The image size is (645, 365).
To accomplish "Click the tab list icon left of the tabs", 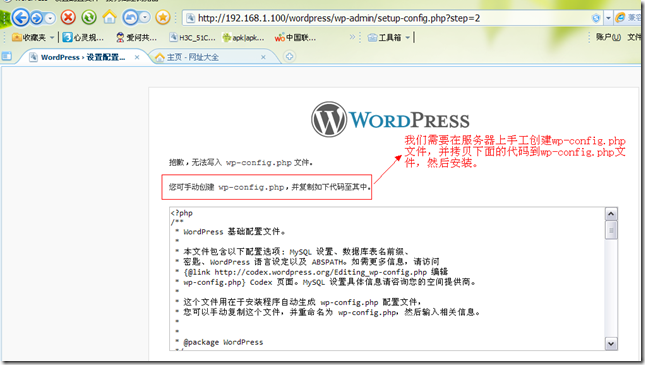I will click(x=7, y=56).
